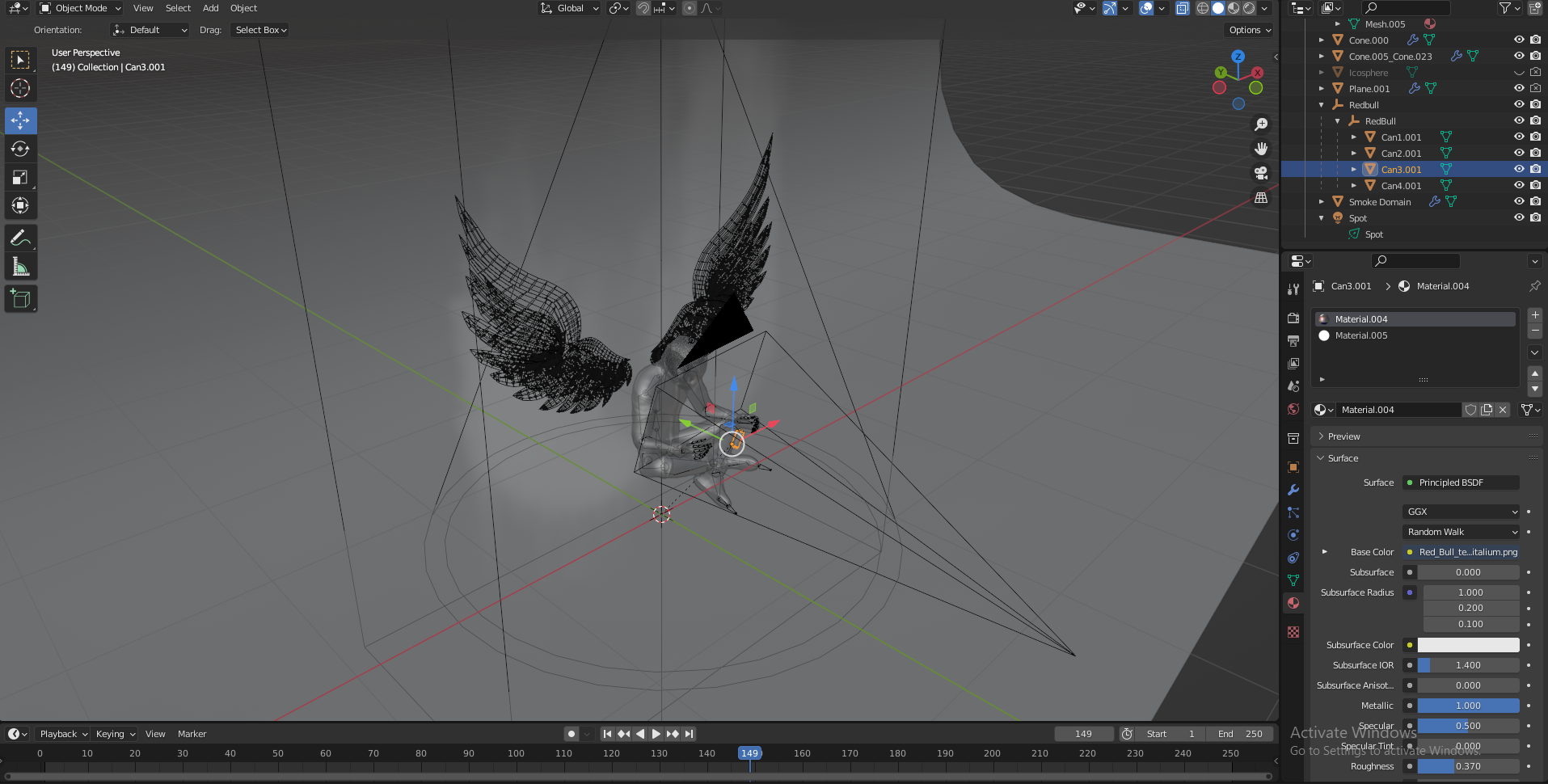
Task: Open the timeline Marker menu
Action: 192,734
